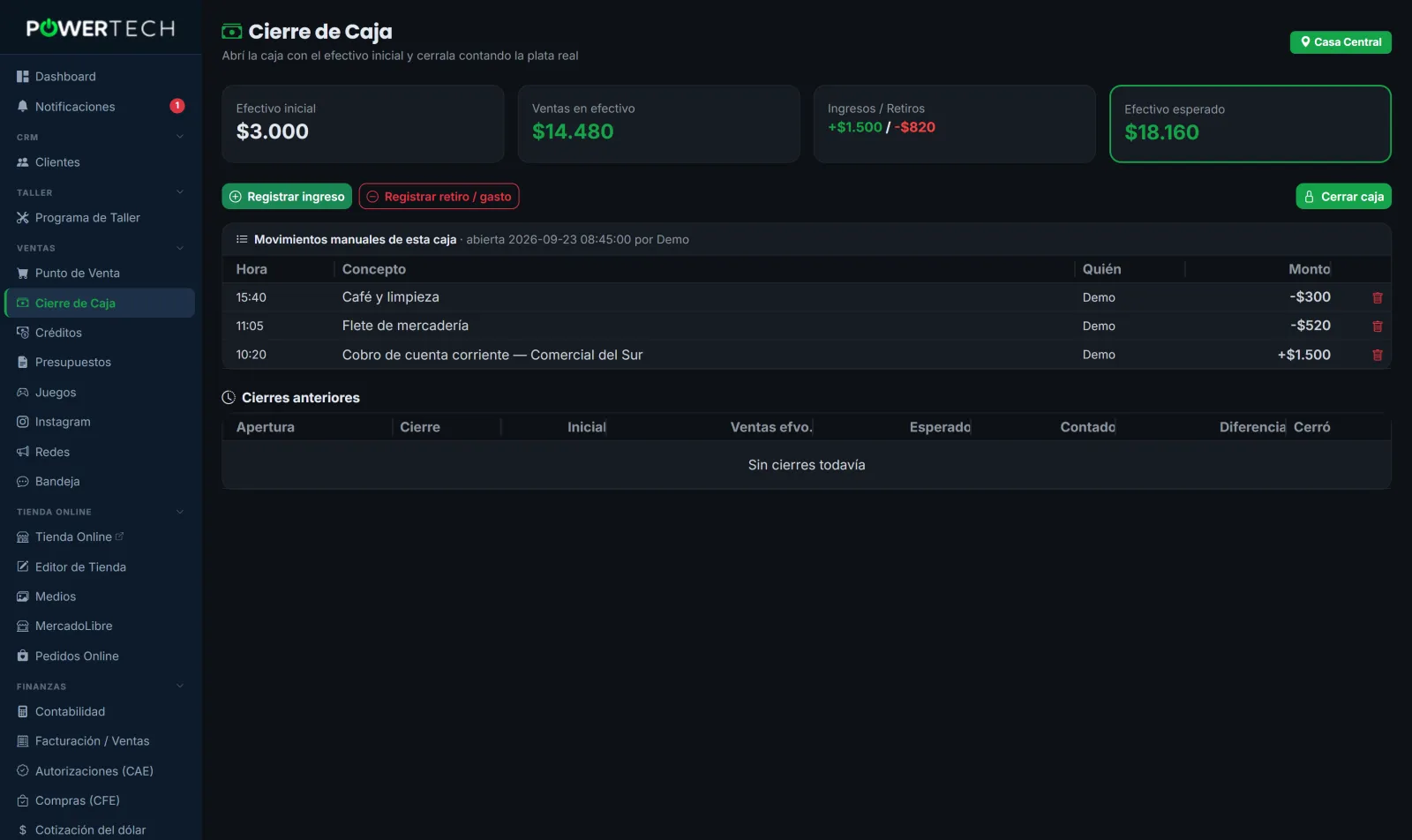Click the Ventas en efectivo $14.480 value
The height and width of the screenshot is (840, 1412).
click(x=573, y=131)
